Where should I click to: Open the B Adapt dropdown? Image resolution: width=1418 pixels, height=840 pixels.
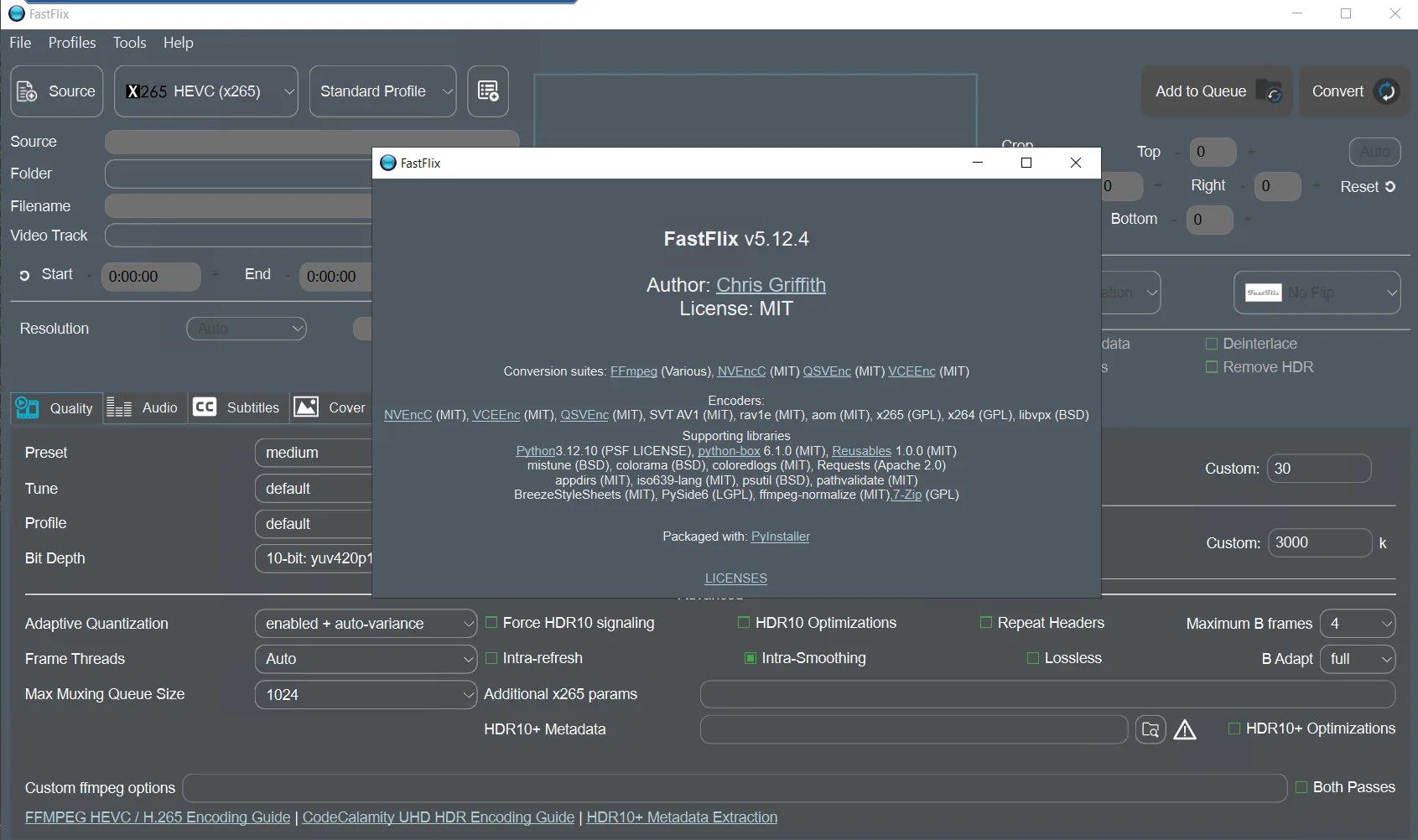point(1358,659)
